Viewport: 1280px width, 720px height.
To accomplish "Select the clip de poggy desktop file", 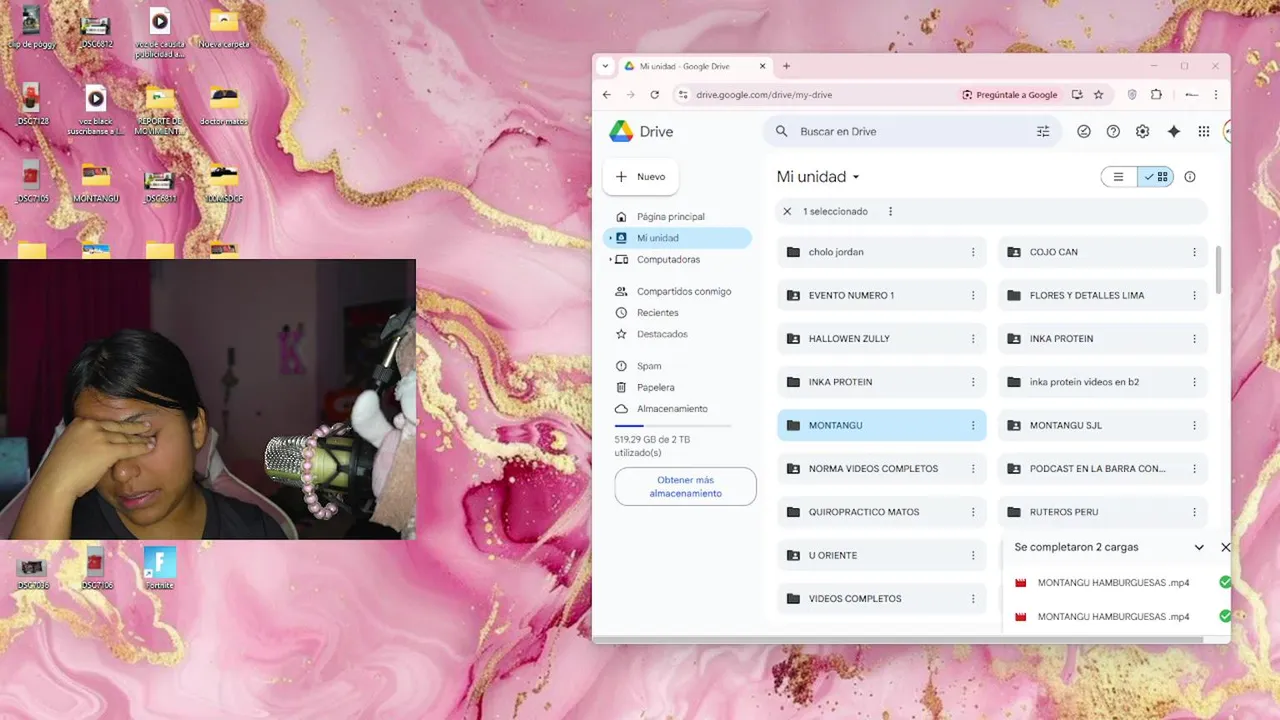I will click(32, 27).
